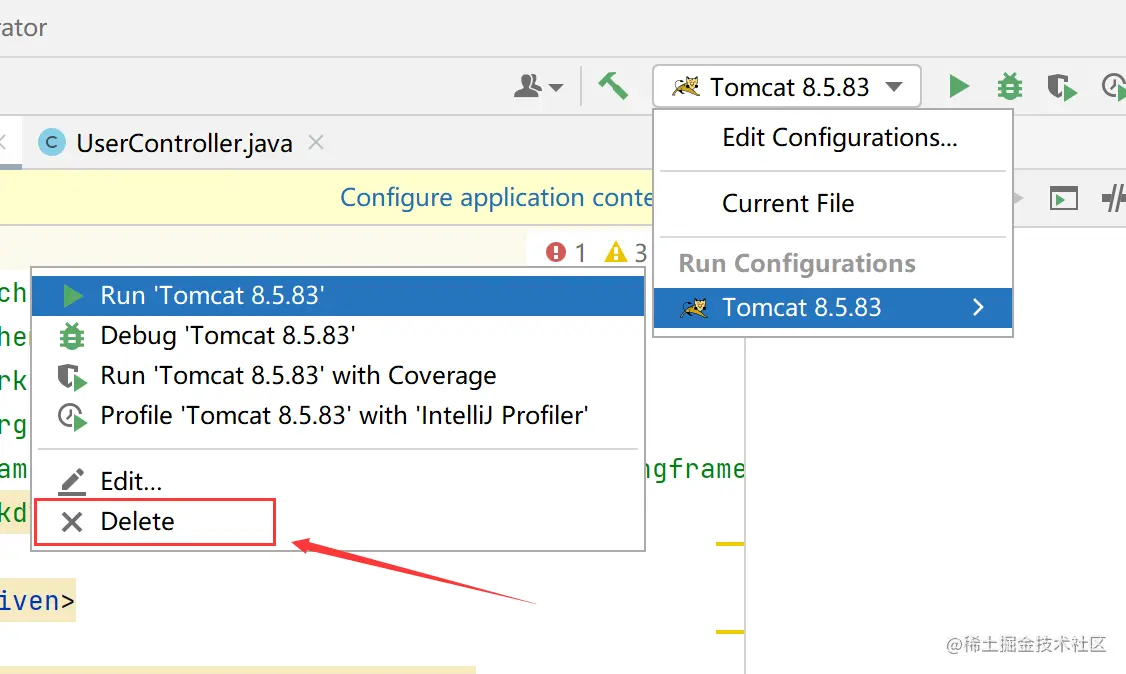Click Delete in the configuration submenu
This screenshot has height=674, width=1126.
(x=137, y=522)
